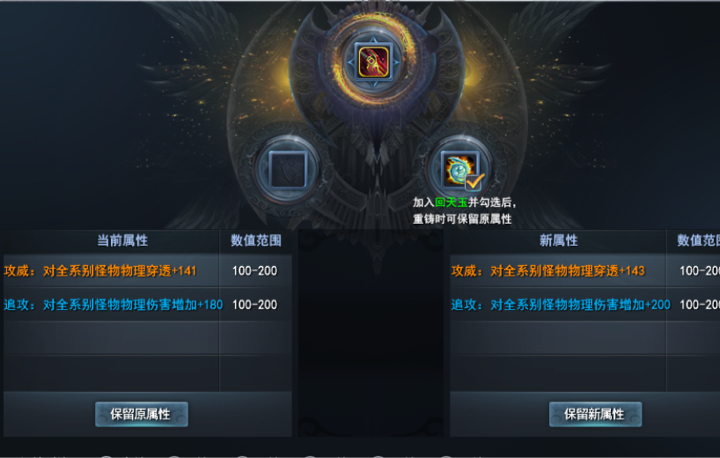This screenshot has height=458, width=720.
Task: Select new 追攻 物理伤害增加+200 row
Action: (x=585, y=304)
